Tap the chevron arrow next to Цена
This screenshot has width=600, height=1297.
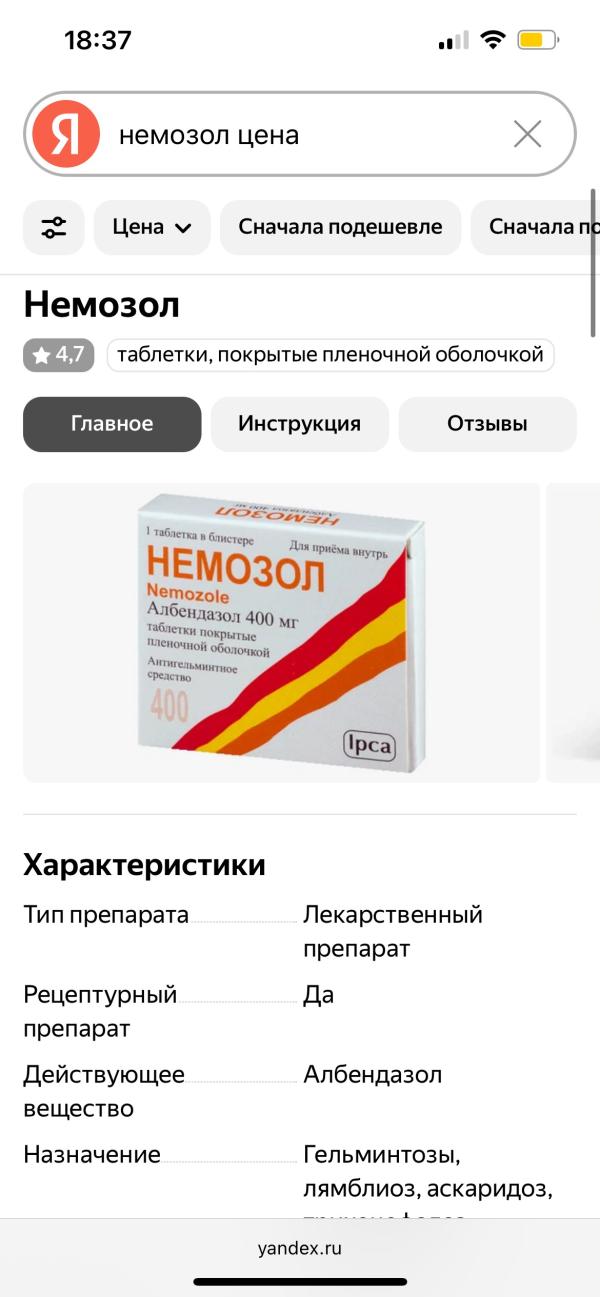pos(182,228)
